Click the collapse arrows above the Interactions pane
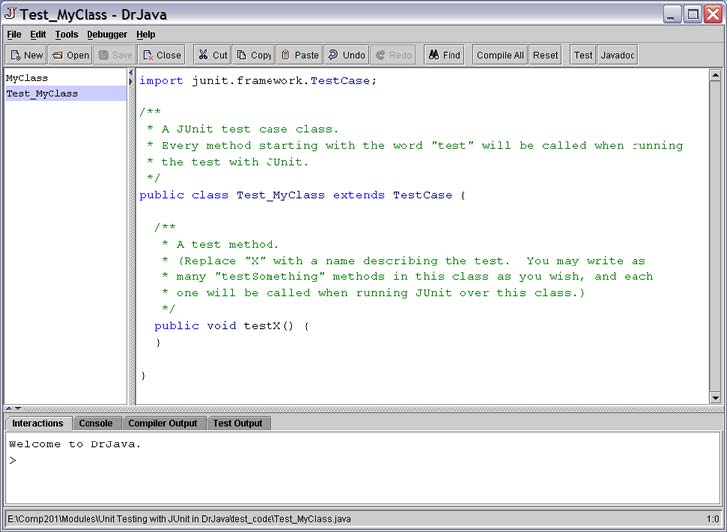The height and width of the screenshot is (532, 727). (13, 409)
